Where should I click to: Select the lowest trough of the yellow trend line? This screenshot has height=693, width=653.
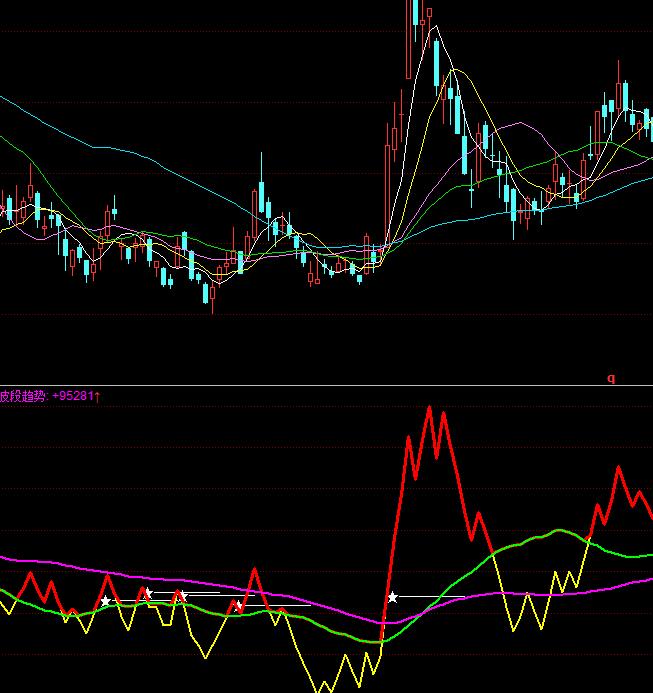(x=320, y=688)
